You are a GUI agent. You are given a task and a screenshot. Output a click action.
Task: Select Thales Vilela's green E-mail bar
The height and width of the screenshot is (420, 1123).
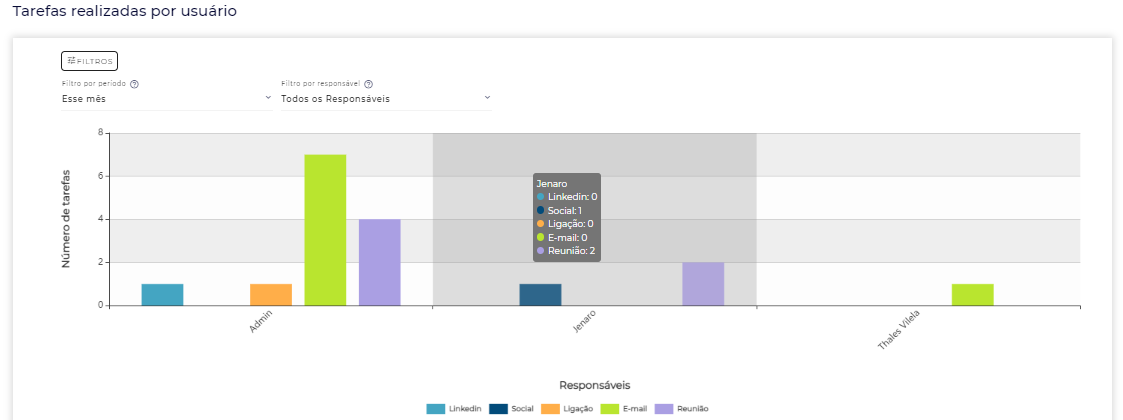(972, 295)
